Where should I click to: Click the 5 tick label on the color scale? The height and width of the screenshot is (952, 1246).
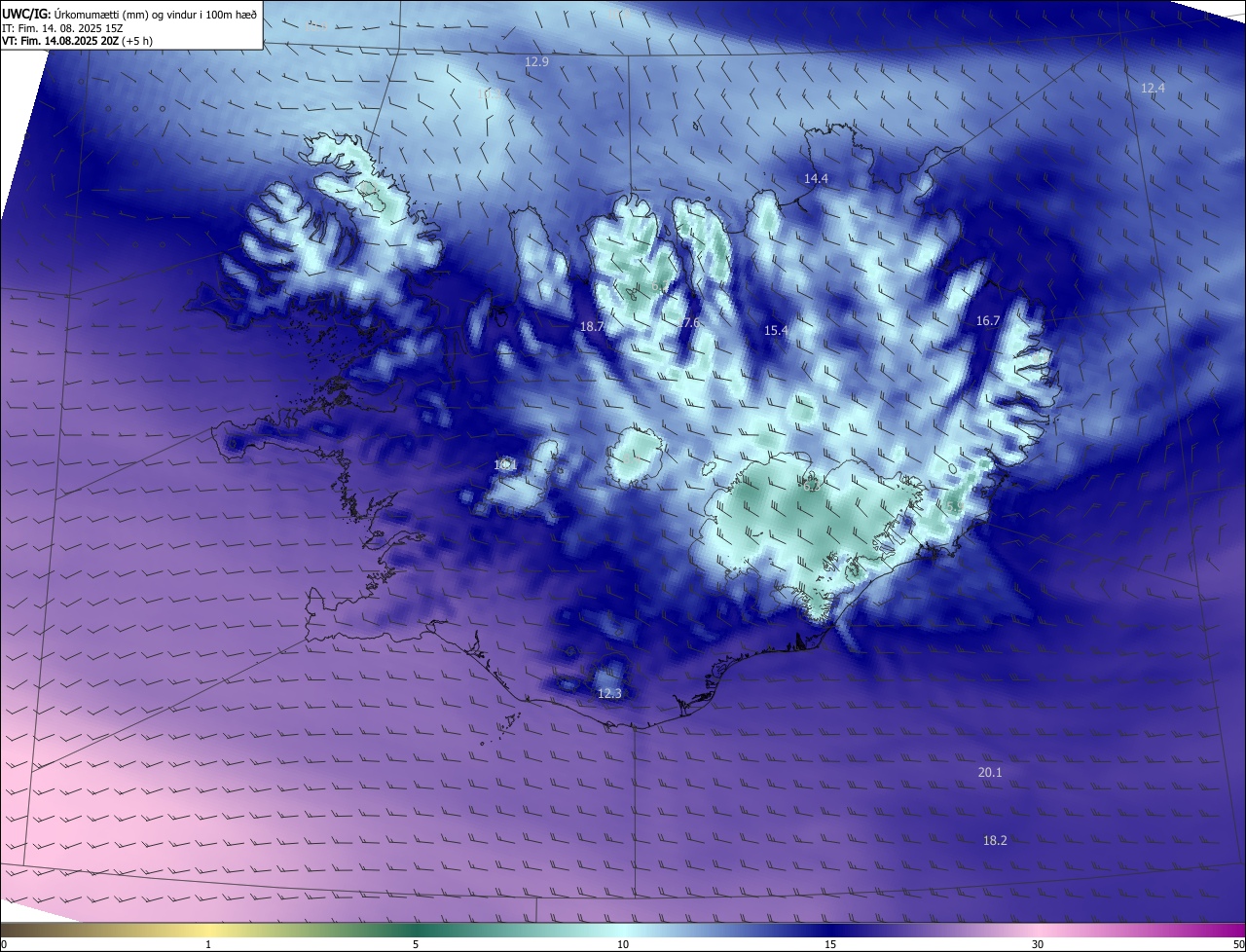point(416,944)
